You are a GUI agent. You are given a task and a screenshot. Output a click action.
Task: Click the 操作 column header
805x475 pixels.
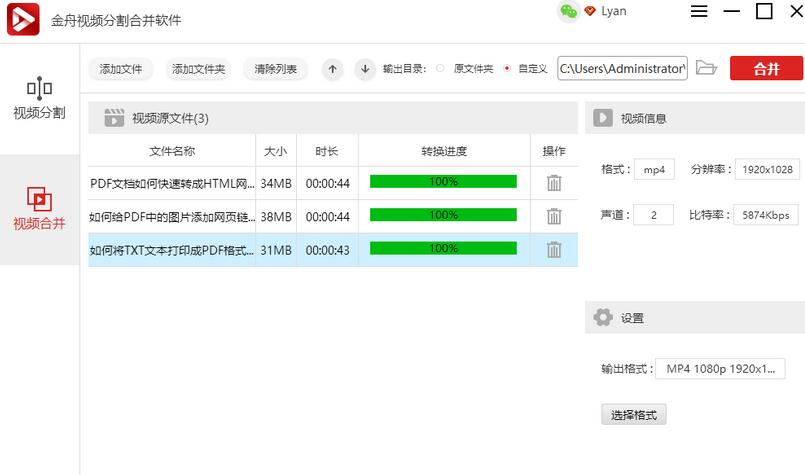pyautogui.click(x=554, y=151)
